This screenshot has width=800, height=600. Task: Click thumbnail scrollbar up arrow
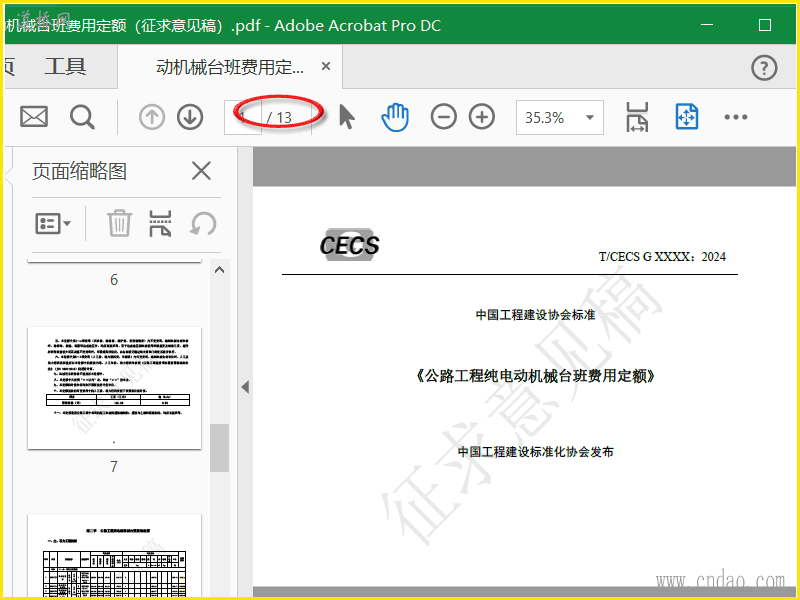point(219,270)
